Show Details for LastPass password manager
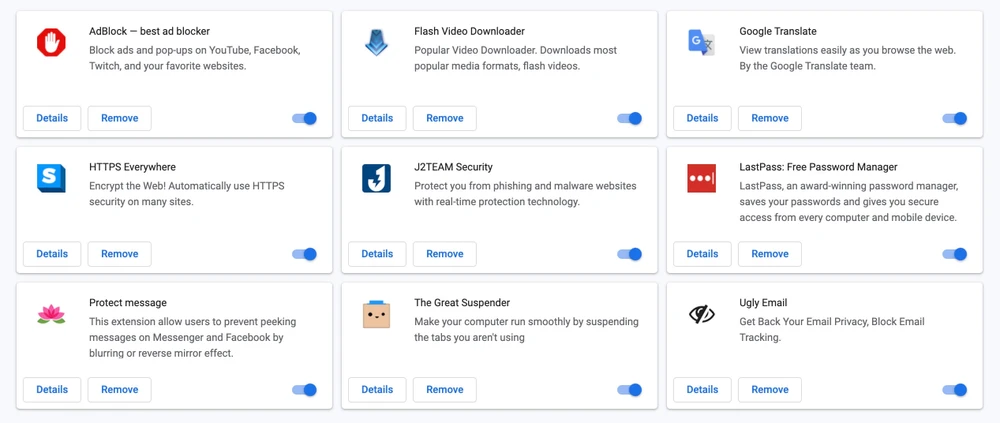 coord(702,254)
